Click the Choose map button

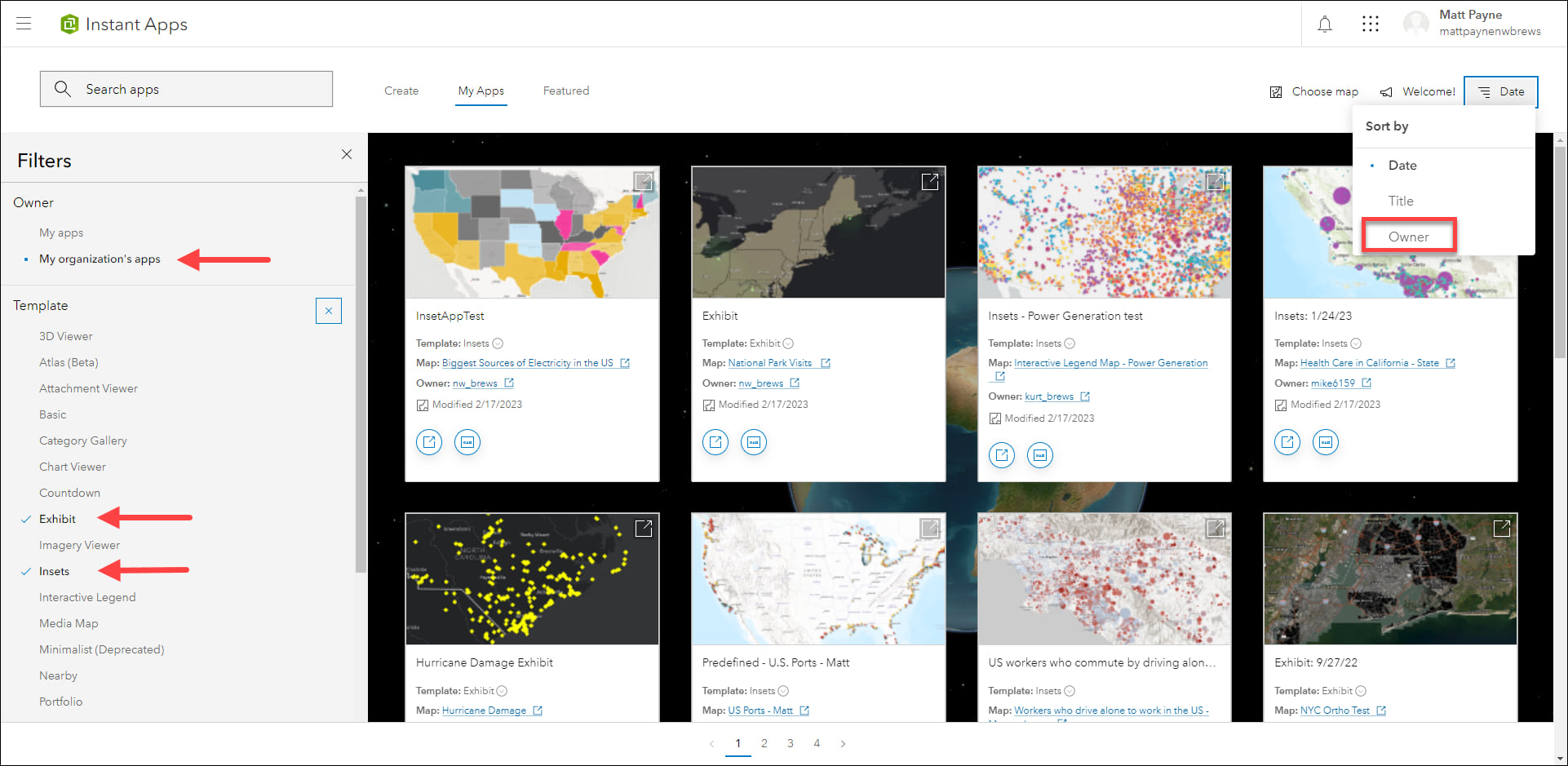tap(1314, 91)
